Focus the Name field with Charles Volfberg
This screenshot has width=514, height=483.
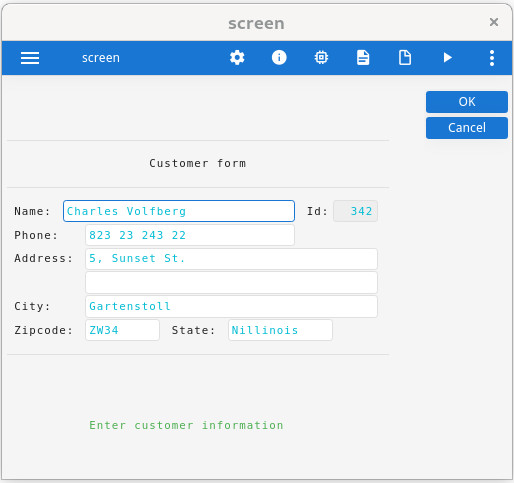tap(179, 211)
